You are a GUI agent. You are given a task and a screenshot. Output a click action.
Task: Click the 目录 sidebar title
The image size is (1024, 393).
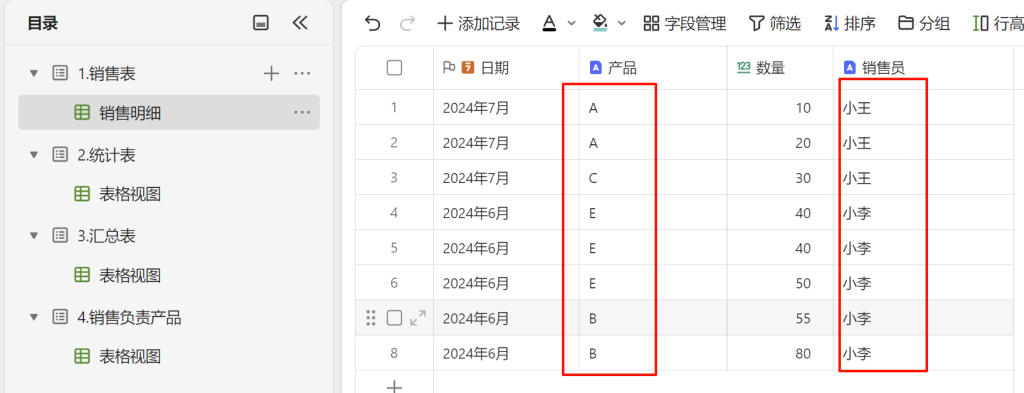(43, 24)
